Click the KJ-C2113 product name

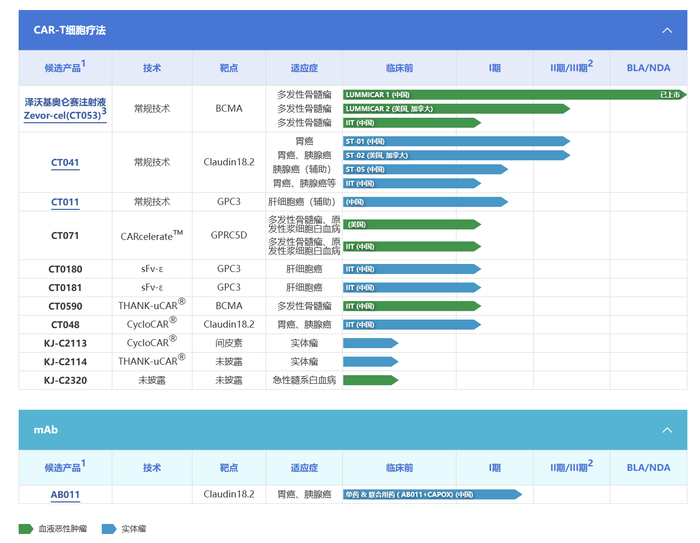(x=65, y=343)
